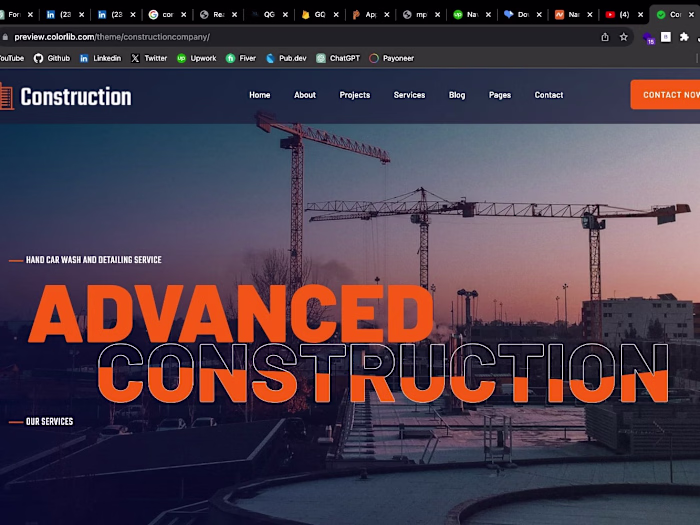Close the App tab

[387, 15]
